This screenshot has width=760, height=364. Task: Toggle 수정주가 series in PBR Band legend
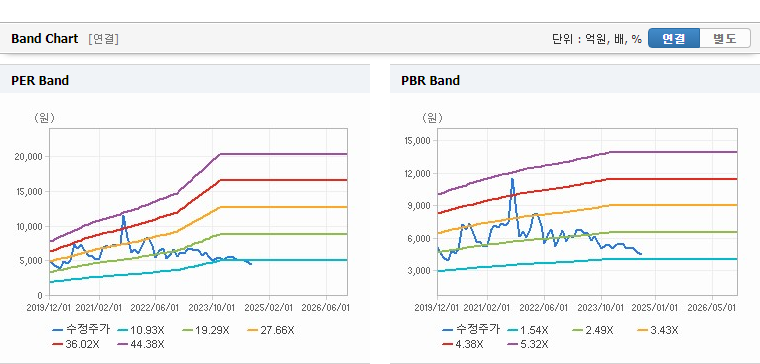click(x=471, y=330)
